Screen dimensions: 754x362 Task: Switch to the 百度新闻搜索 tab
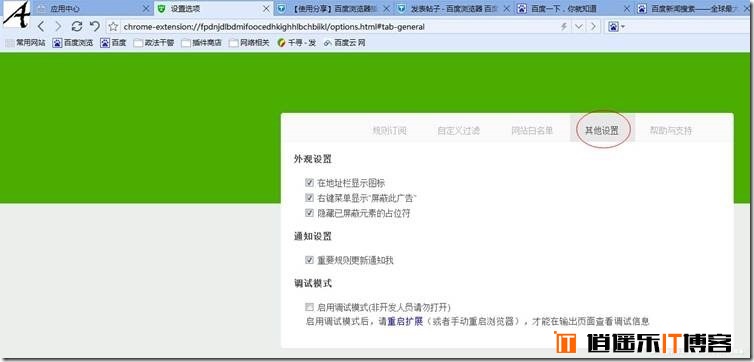click(693, 9)
